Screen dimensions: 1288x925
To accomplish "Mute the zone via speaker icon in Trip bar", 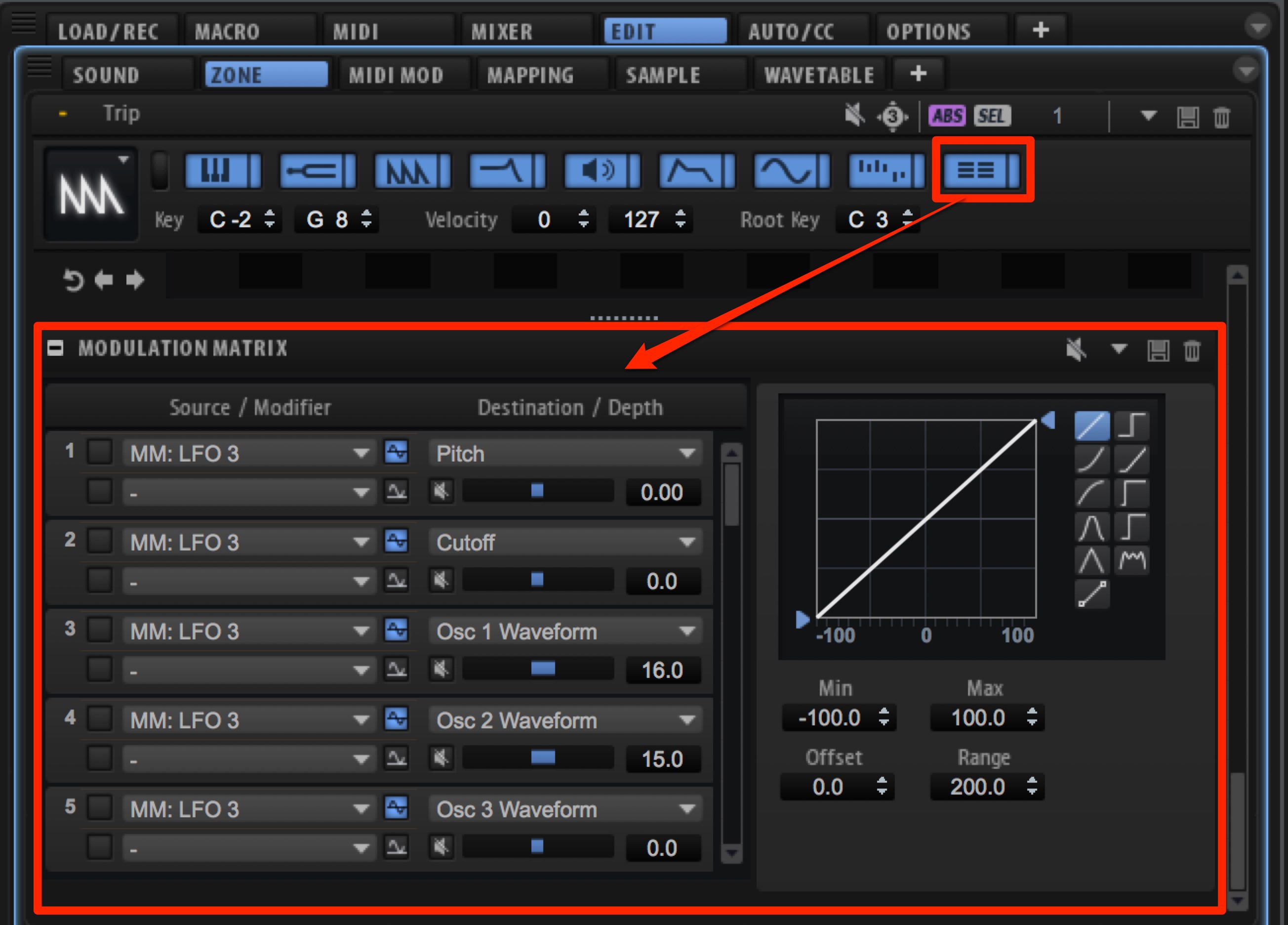I will click(x=855, y=115).
